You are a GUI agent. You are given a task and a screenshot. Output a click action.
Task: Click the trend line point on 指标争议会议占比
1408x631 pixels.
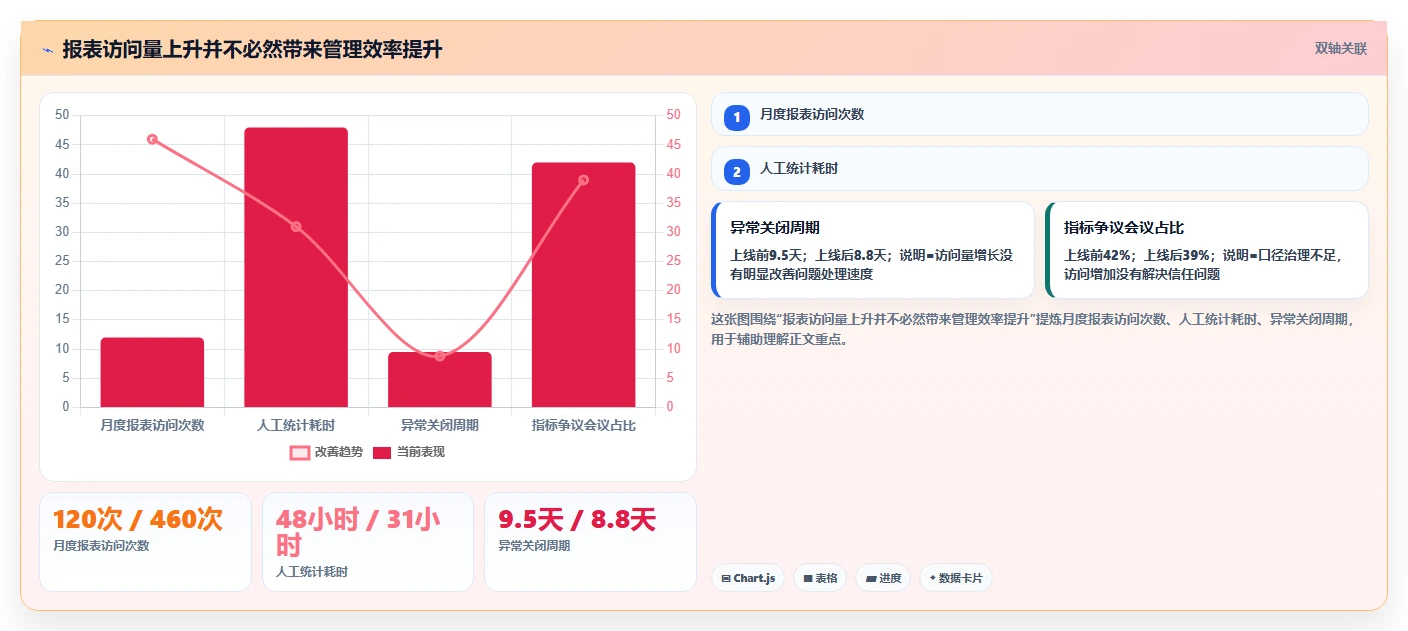coord(584,180)
